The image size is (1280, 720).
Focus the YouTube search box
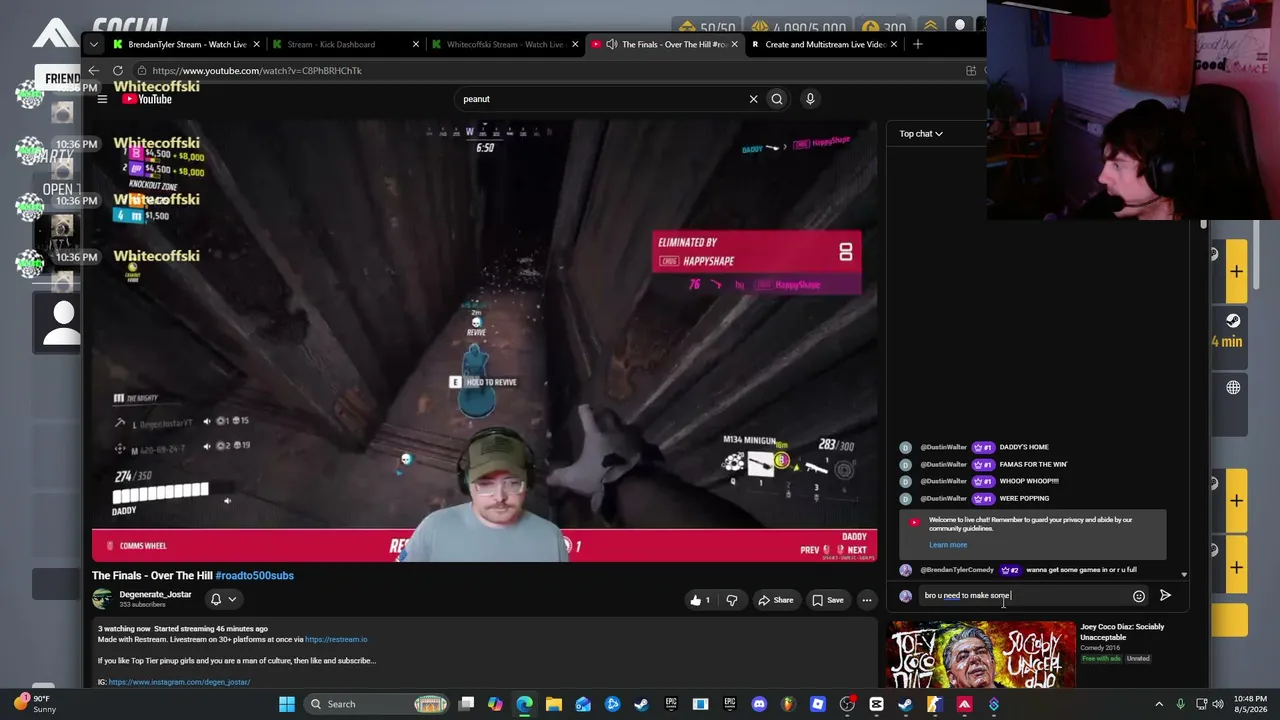pyautogui.click(x=602, y=99)
